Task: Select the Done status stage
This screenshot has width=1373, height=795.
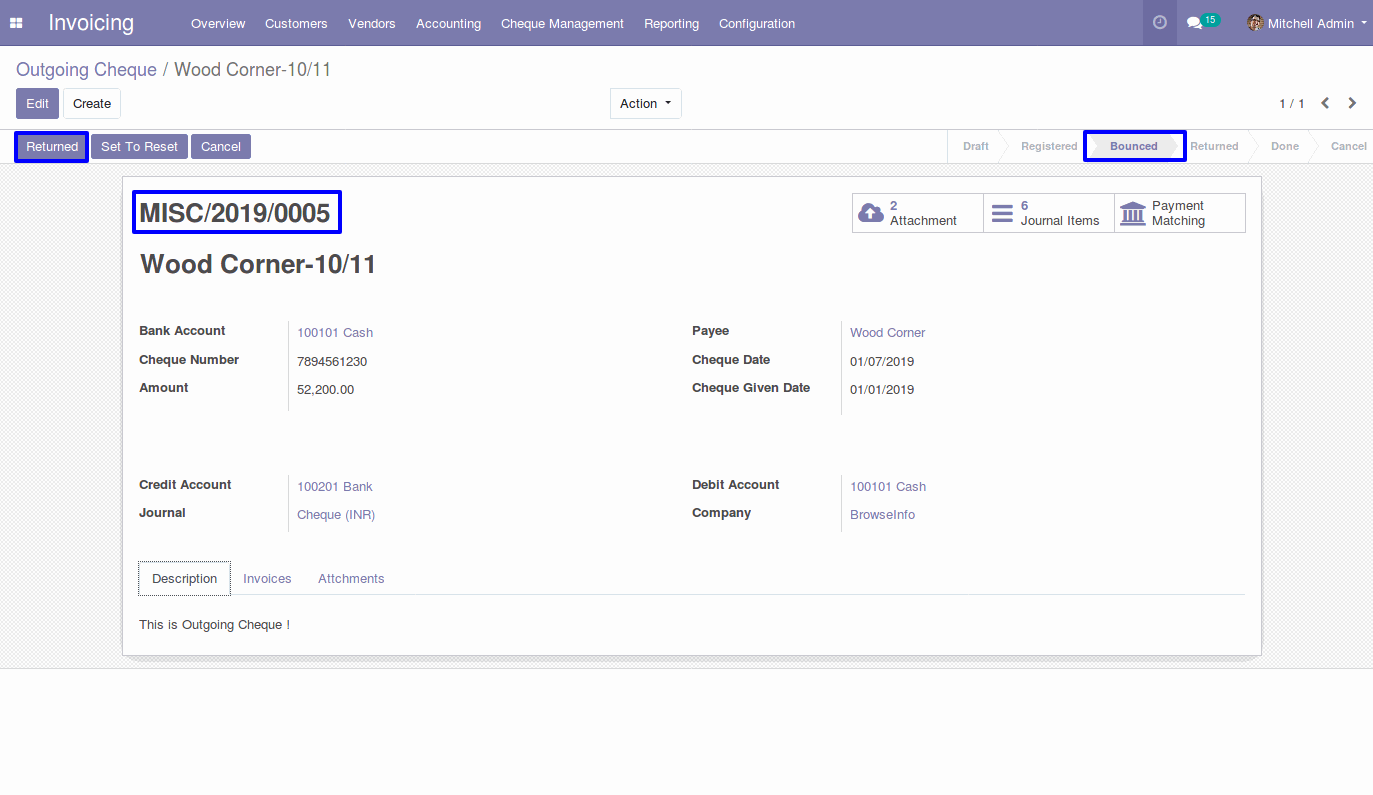Action: [1285, 146]
